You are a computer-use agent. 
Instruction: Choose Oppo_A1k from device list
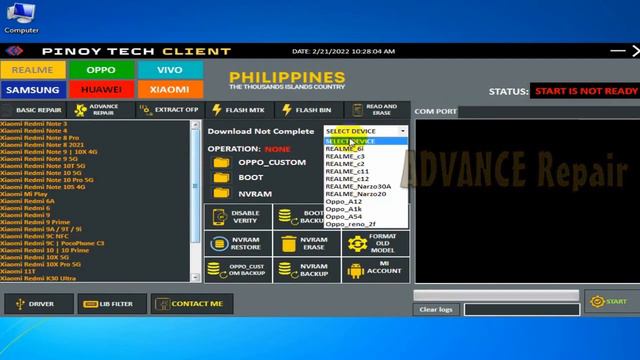pos(366,209)
